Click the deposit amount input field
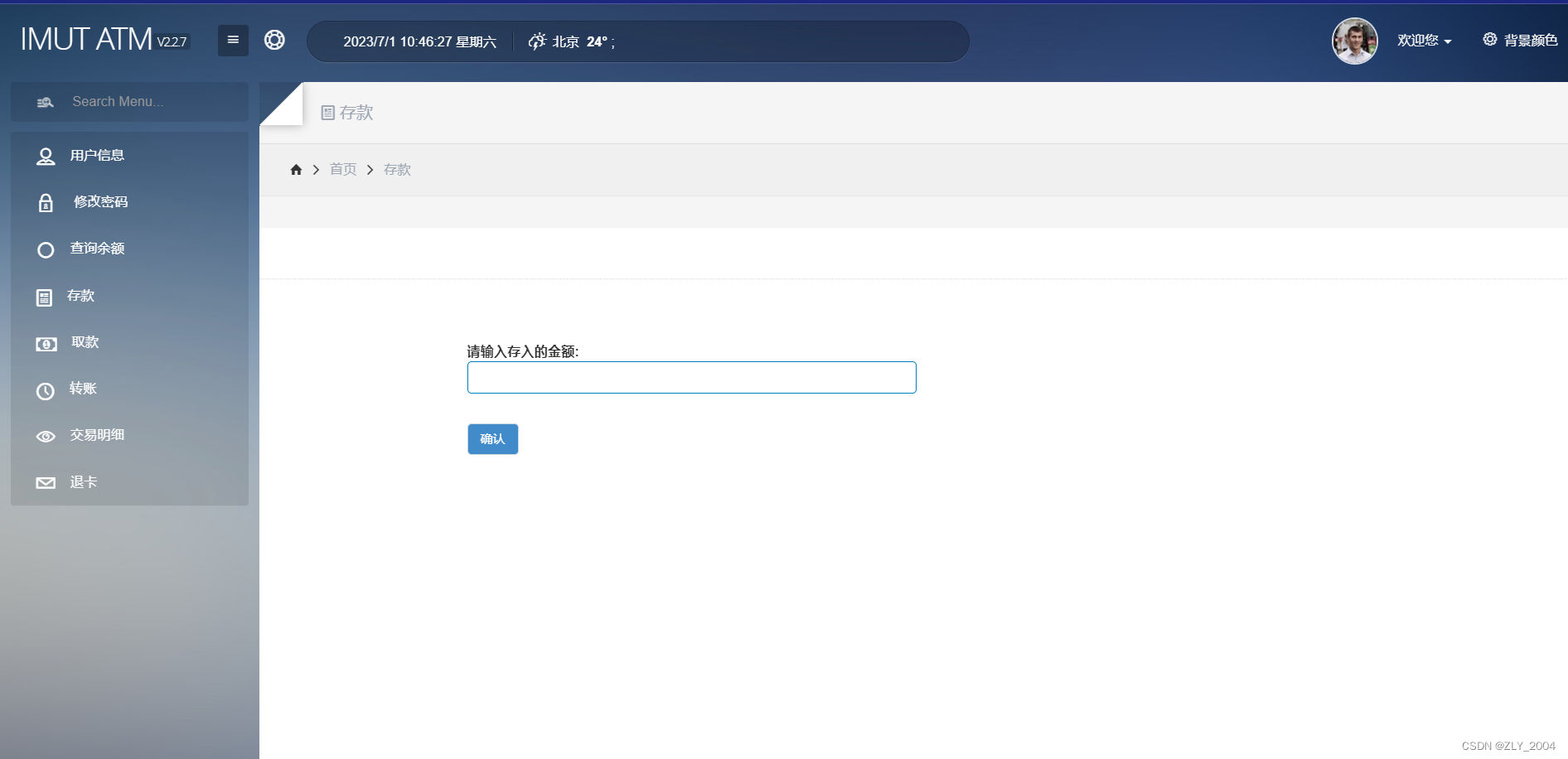This screenshot has height=759, width=1568. tap(691, 377)
